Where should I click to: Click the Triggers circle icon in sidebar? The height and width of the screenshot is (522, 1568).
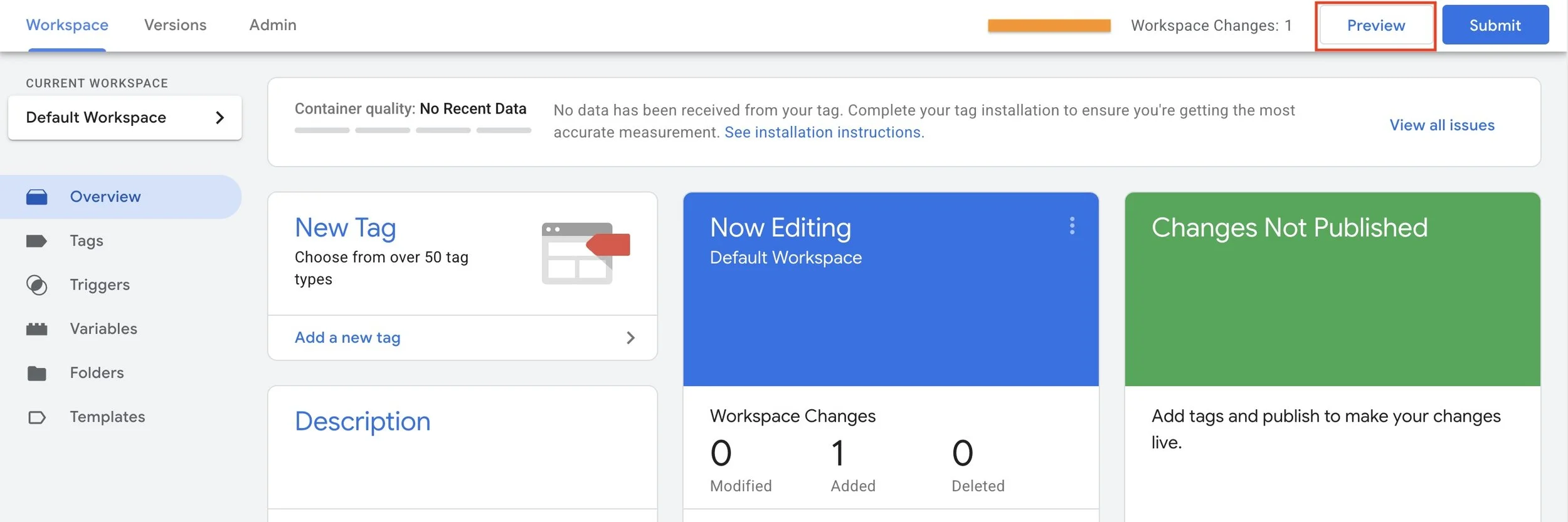36,285
